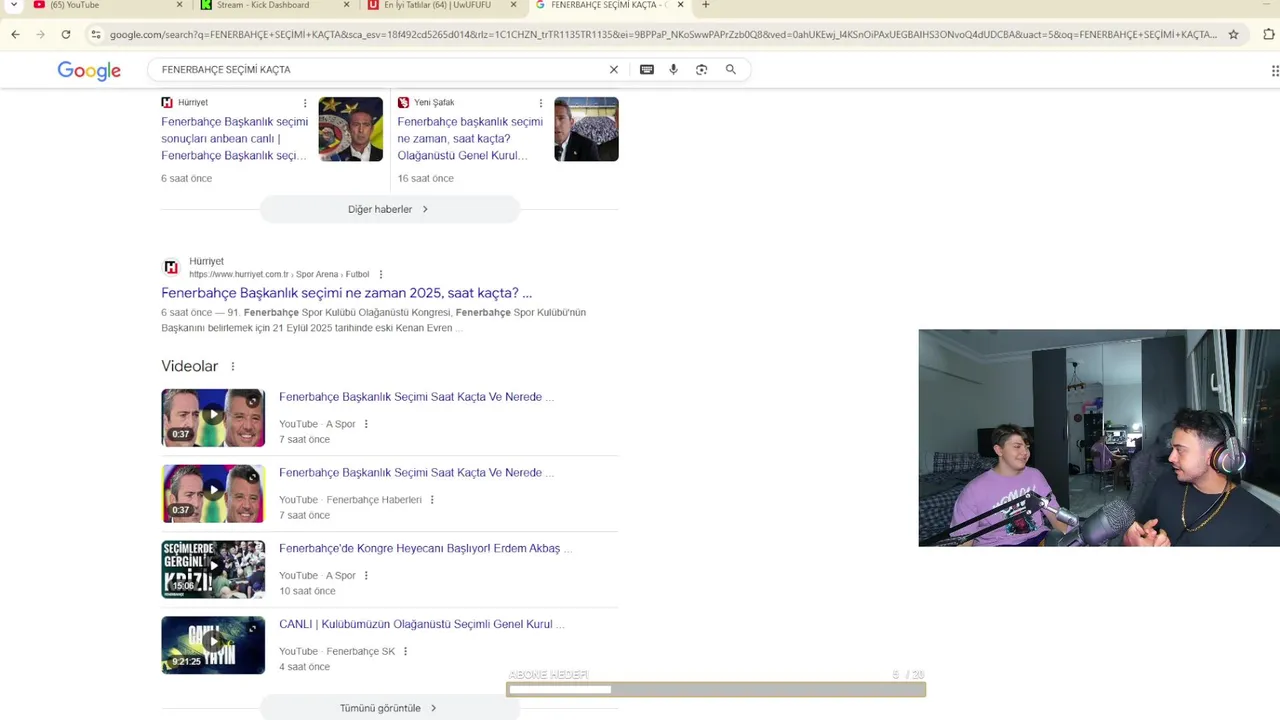
Task: Submit the search with the magnifier icon
Action: (x=731, y=69)
